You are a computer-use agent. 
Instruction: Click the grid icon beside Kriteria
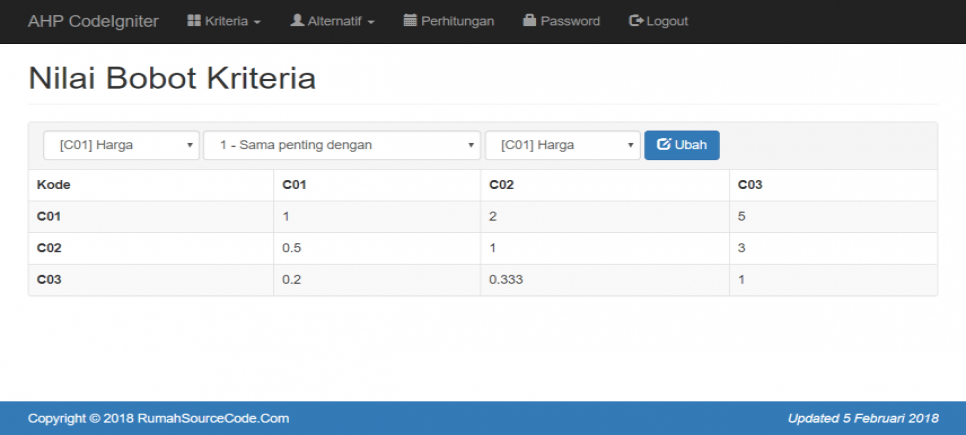[194, 21]
